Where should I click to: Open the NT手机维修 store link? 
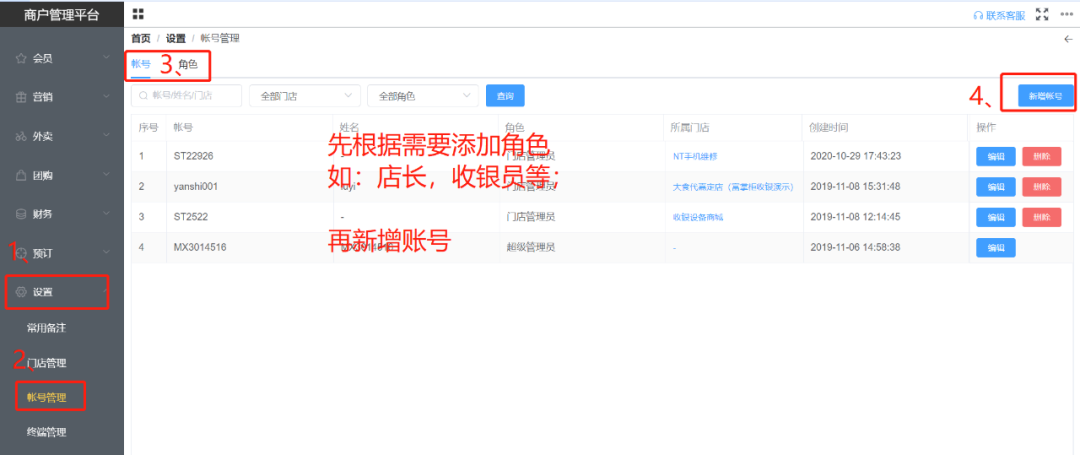[x=695, y=156]
